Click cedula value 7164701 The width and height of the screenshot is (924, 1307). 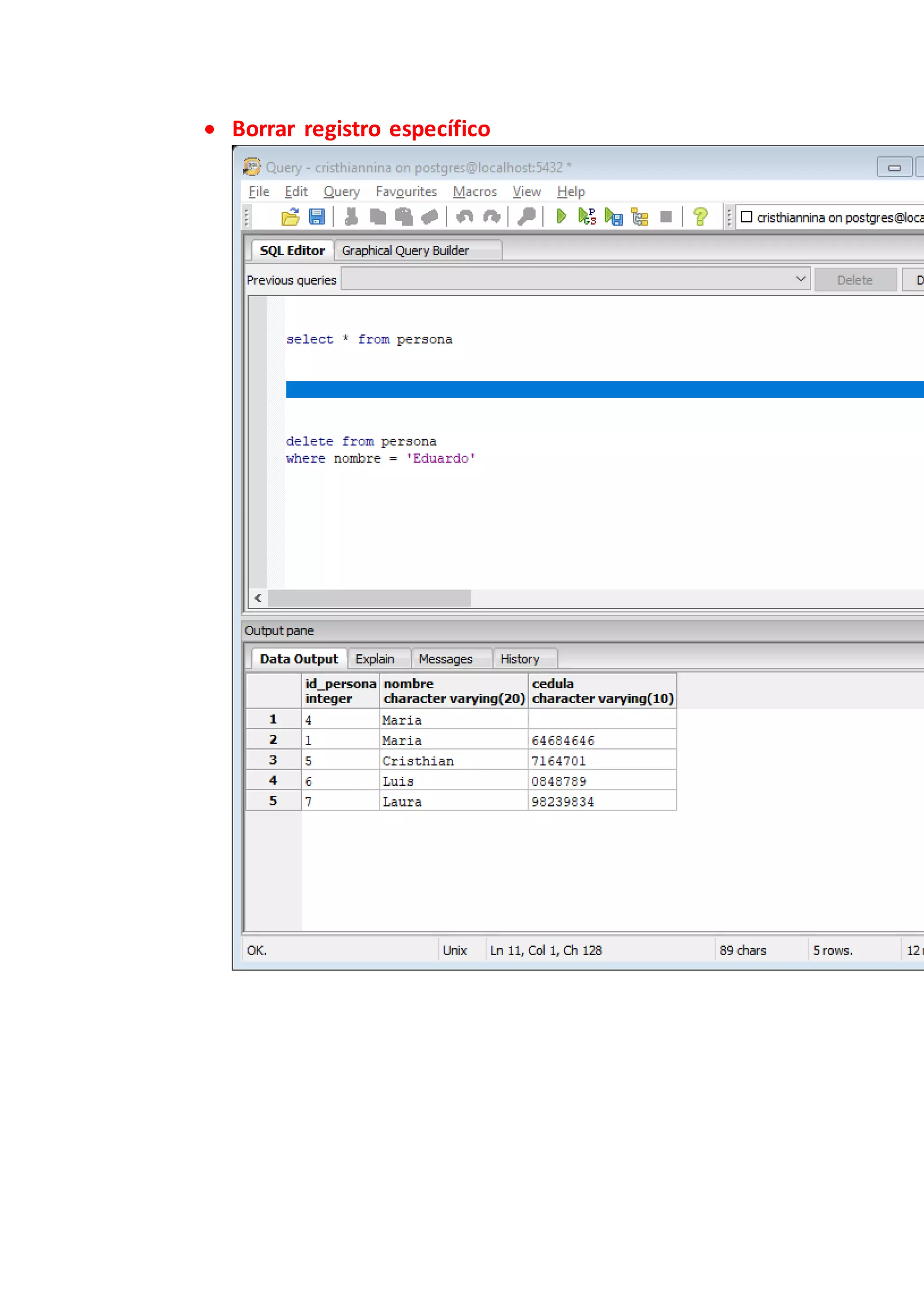coord(602,760)
